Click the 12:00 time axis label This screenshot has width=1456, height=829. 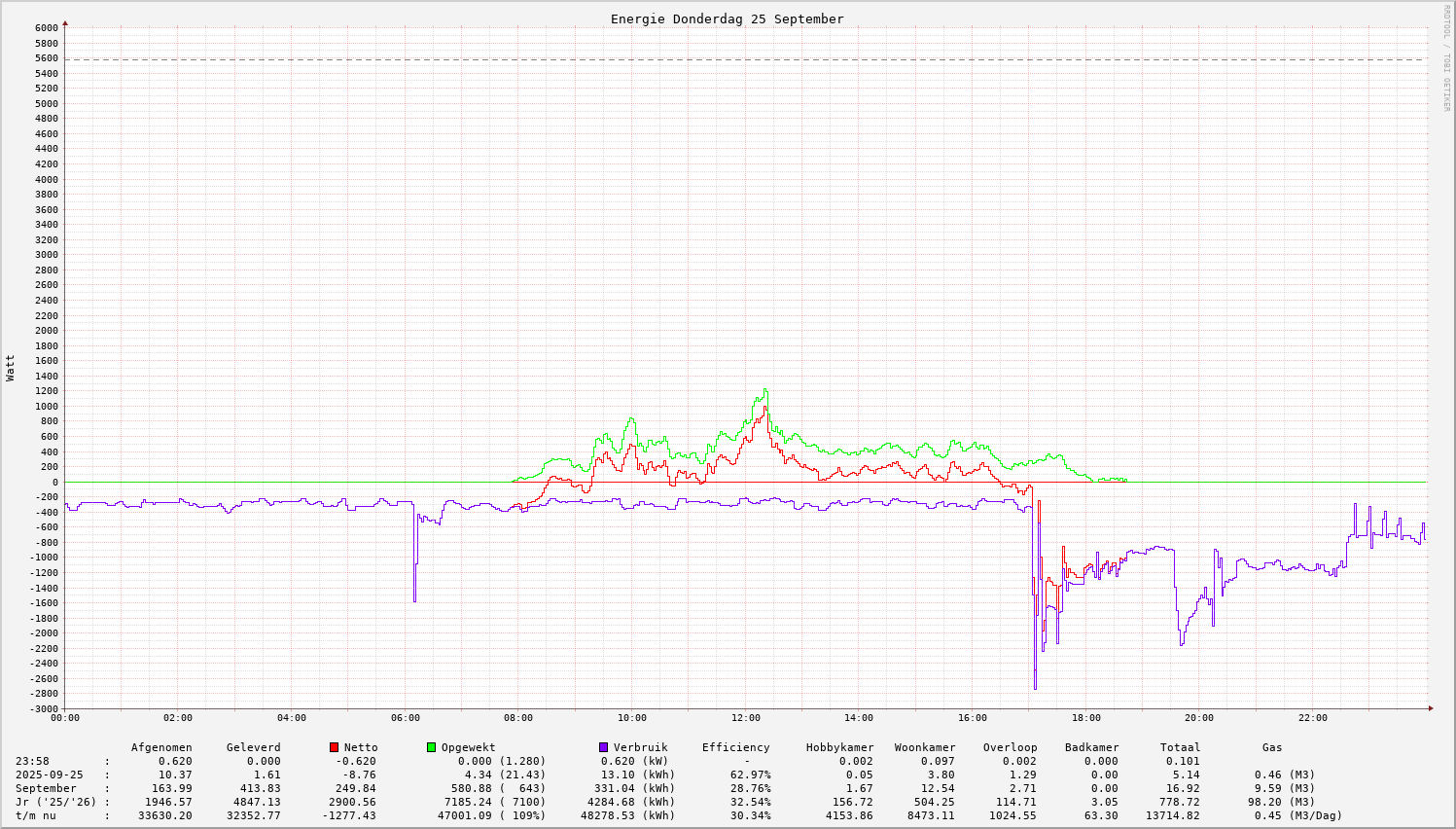(745, 718)
